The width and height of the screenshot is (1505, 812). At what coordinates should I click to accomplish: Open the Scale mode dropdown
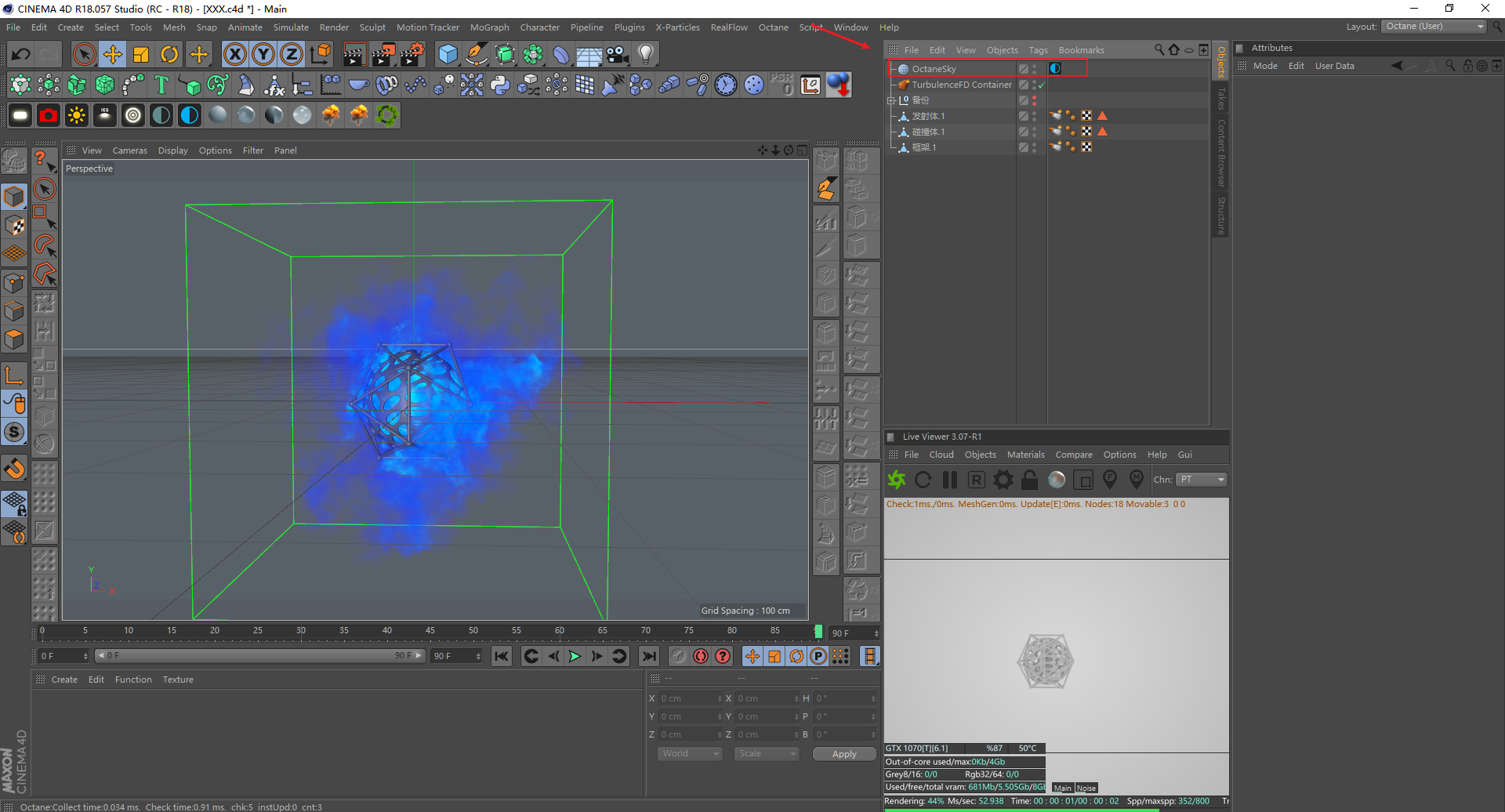(767, 753)
